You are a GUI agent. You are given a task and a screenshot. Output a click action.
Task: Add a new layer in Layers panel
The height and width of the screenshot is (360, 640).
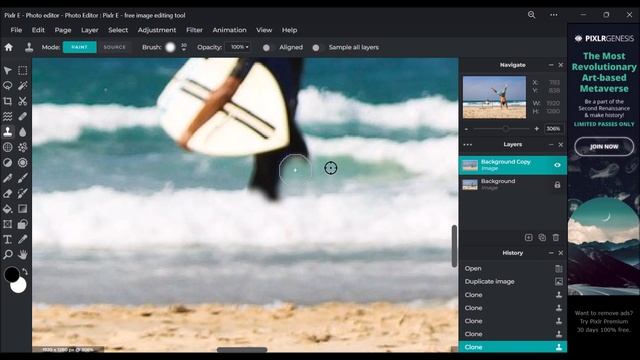pos(529,238)
